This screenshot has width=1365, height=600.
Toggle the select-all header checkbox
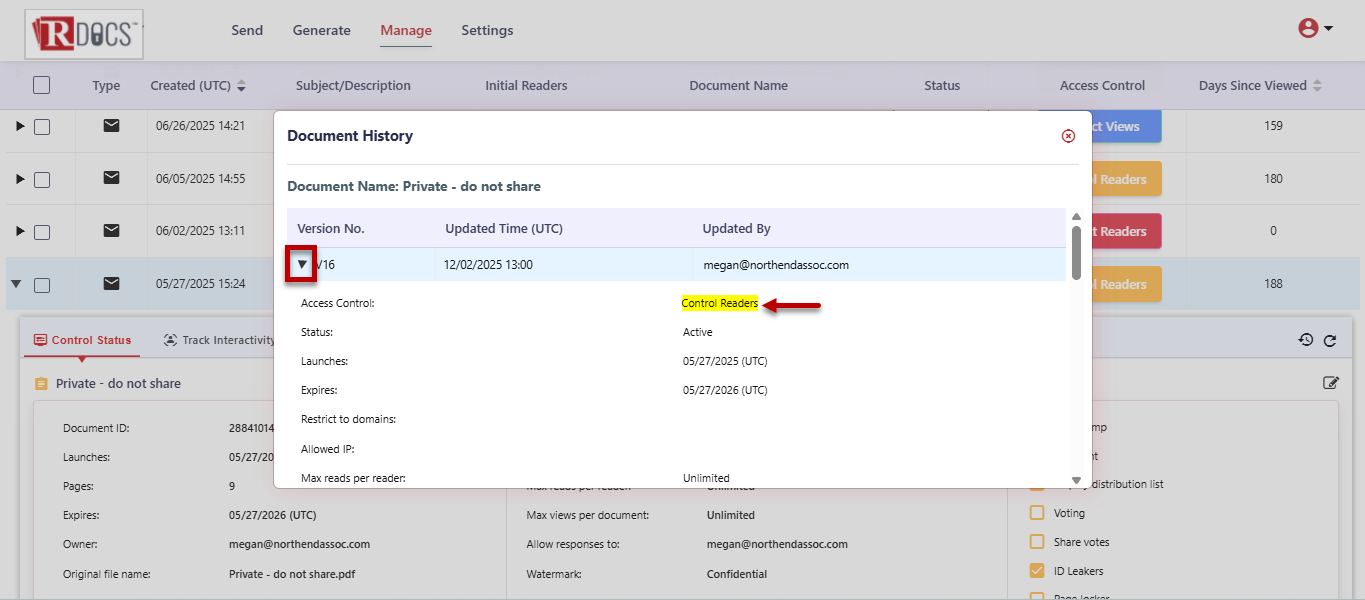(41, 85)
